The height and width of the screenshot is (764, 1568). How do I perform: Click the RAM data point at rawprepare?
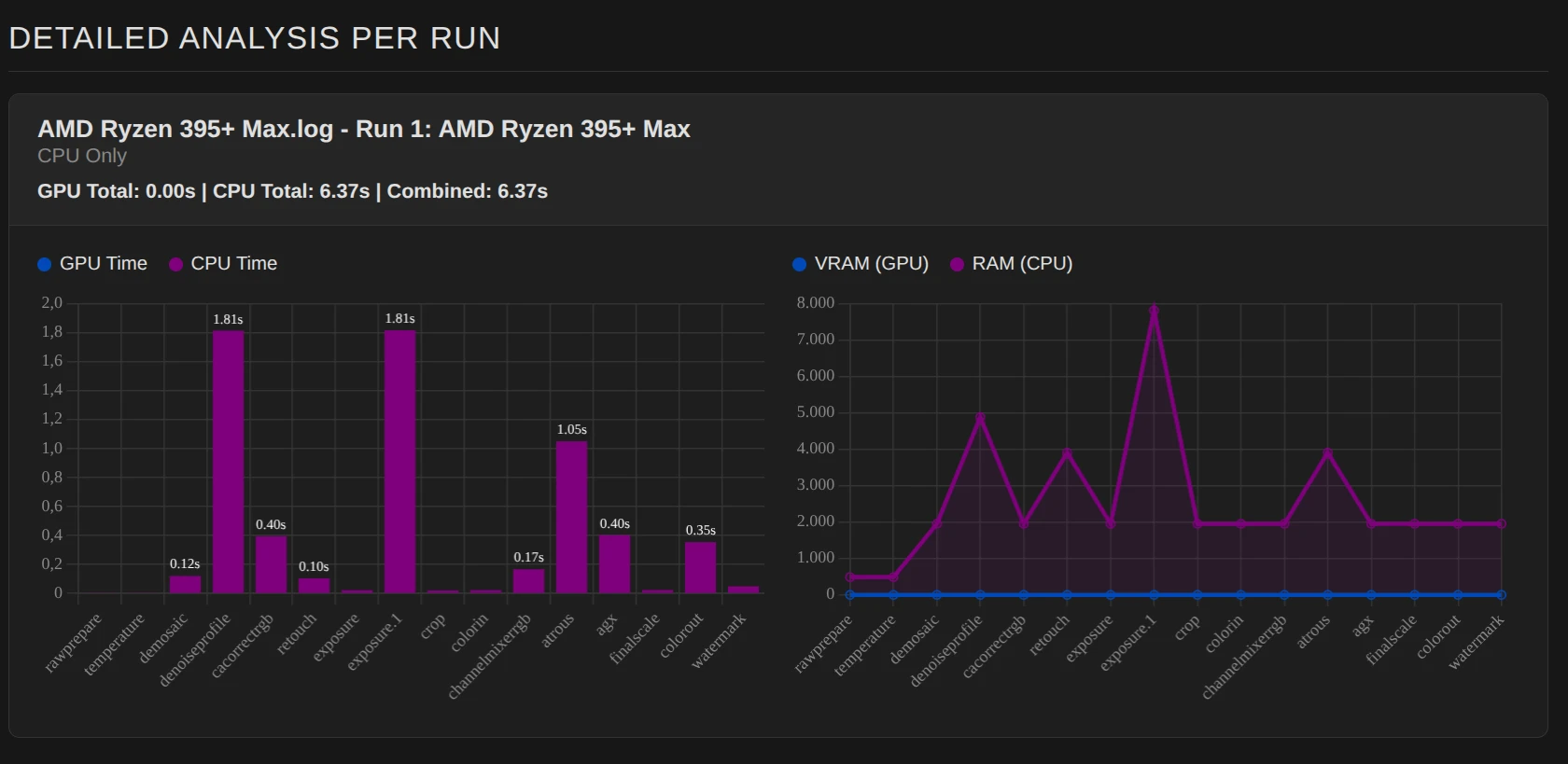click(x=849, y=577)
